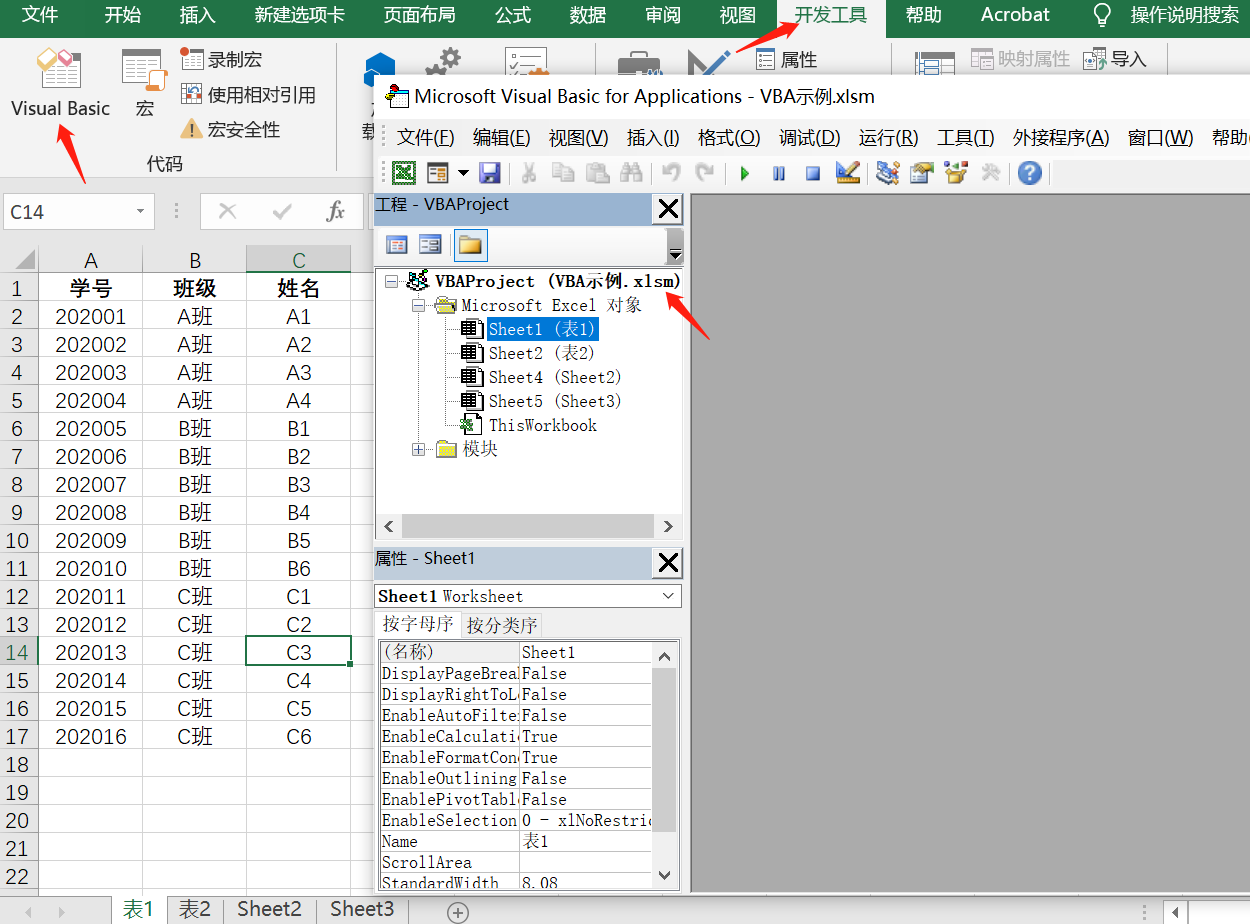Screen dimensions: 1250x924
Task: Toggle 使用相对引用 relative references
Action: tap(248, 95)
